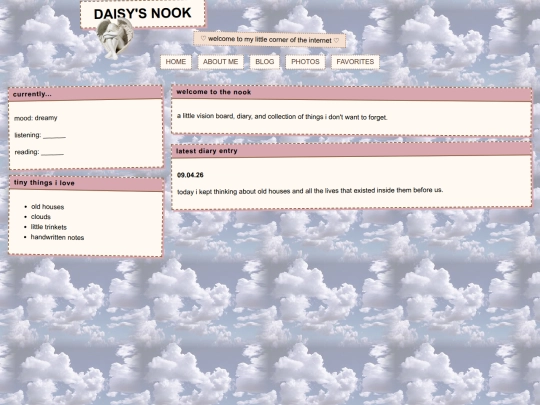The width and height of the screenshot is (540, 405).
Task: Open the FAVORITES navigation button
Action: 355,62
